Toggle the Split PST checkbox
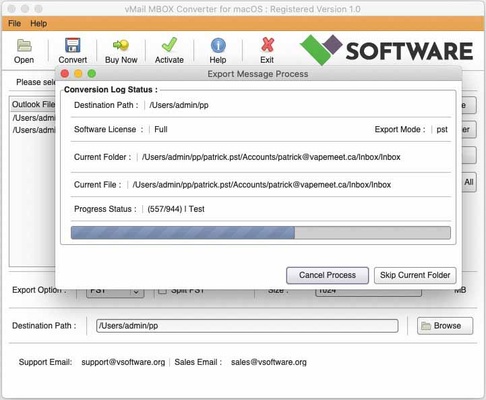The width and height of the screenshot is (486, 400). (x=162, y=292)
